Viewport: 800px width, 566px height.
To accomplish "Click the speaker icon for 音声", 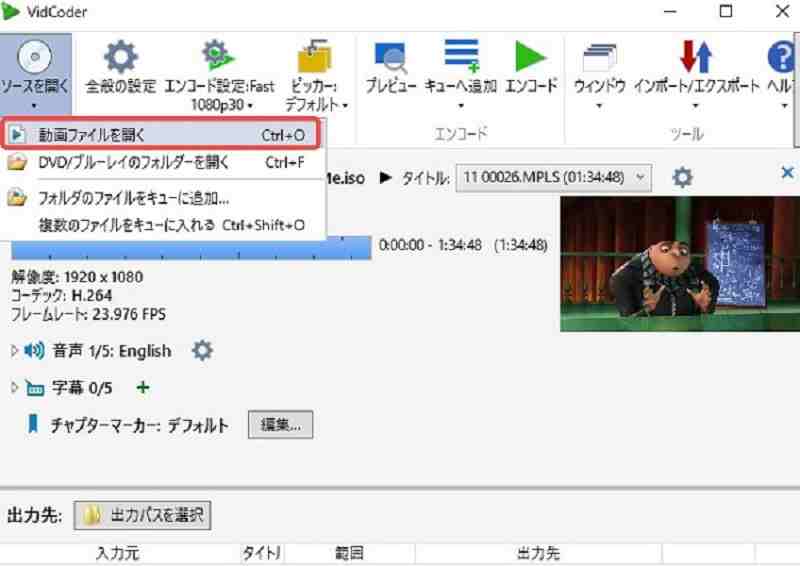I will [34, 351].
